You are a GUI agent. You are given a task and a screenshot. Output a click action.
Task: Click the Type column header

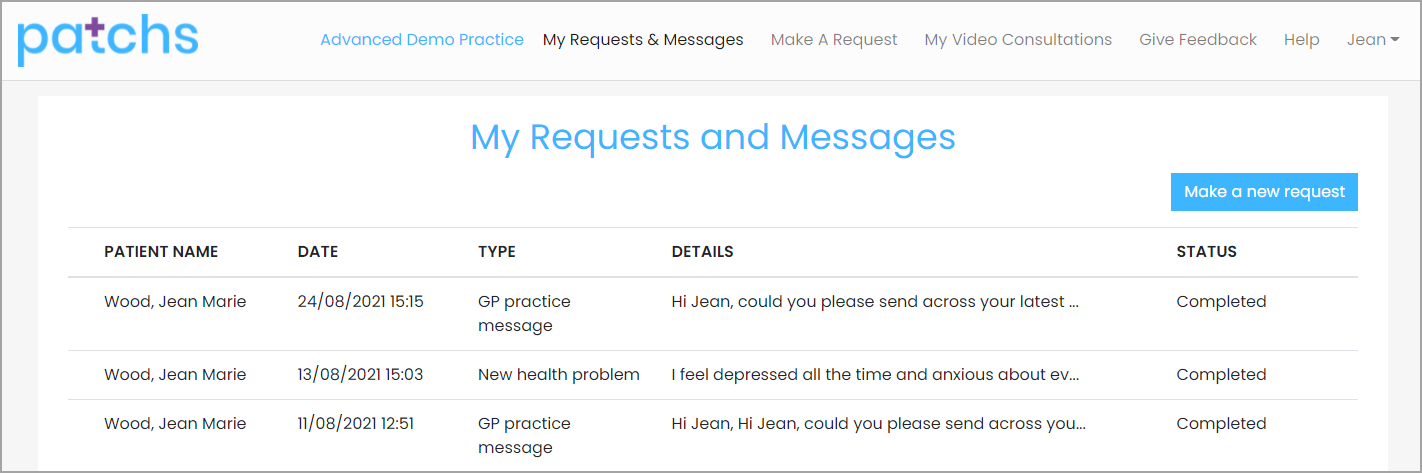tap(497, 252)
